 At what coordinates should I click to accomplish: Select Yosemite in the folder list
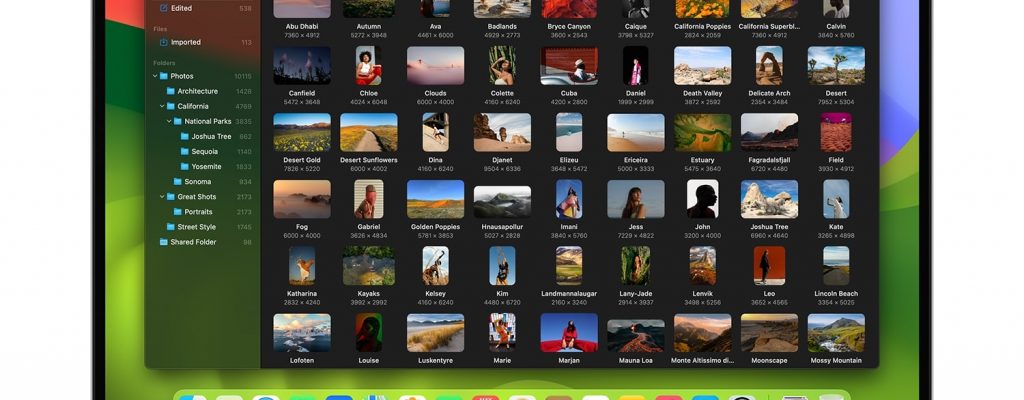tap(206, 167)
